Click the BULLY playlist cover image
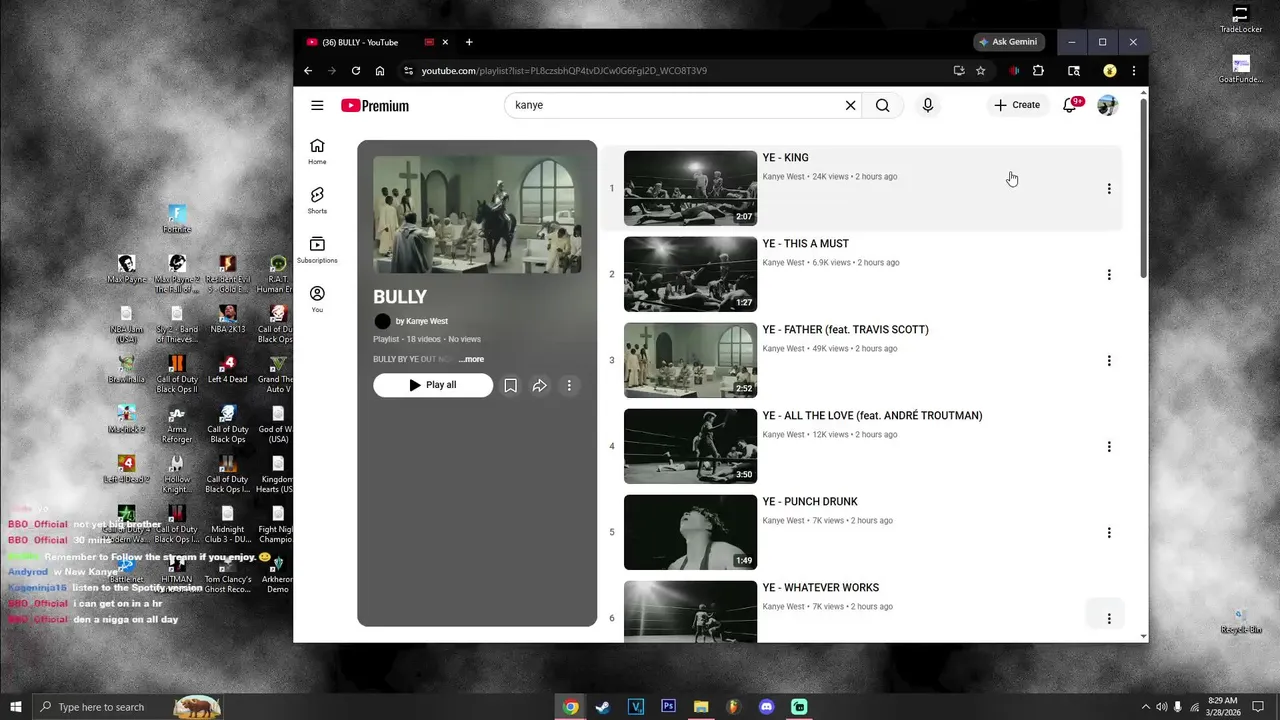 point(477,215)
